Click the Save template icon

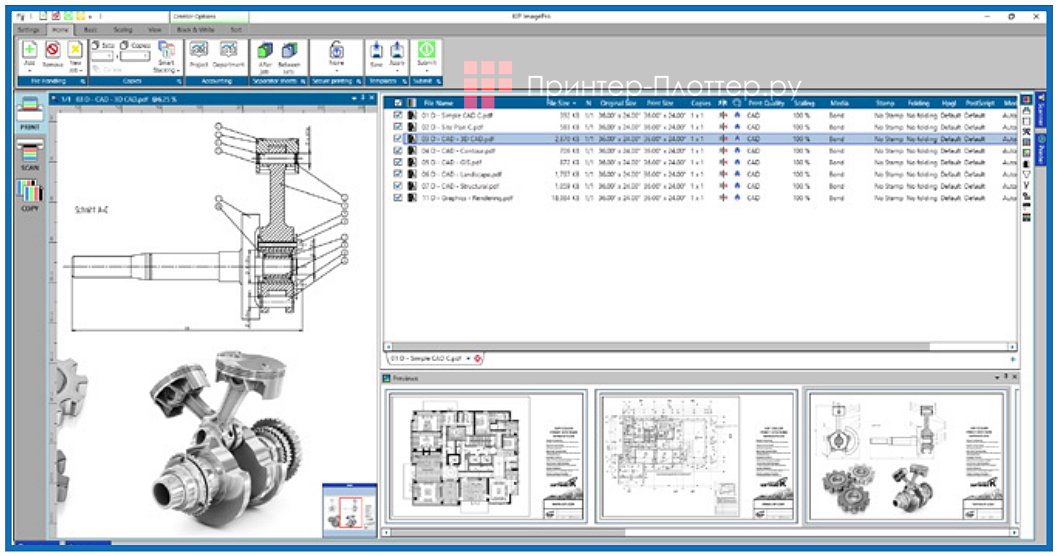click(376, 51)
